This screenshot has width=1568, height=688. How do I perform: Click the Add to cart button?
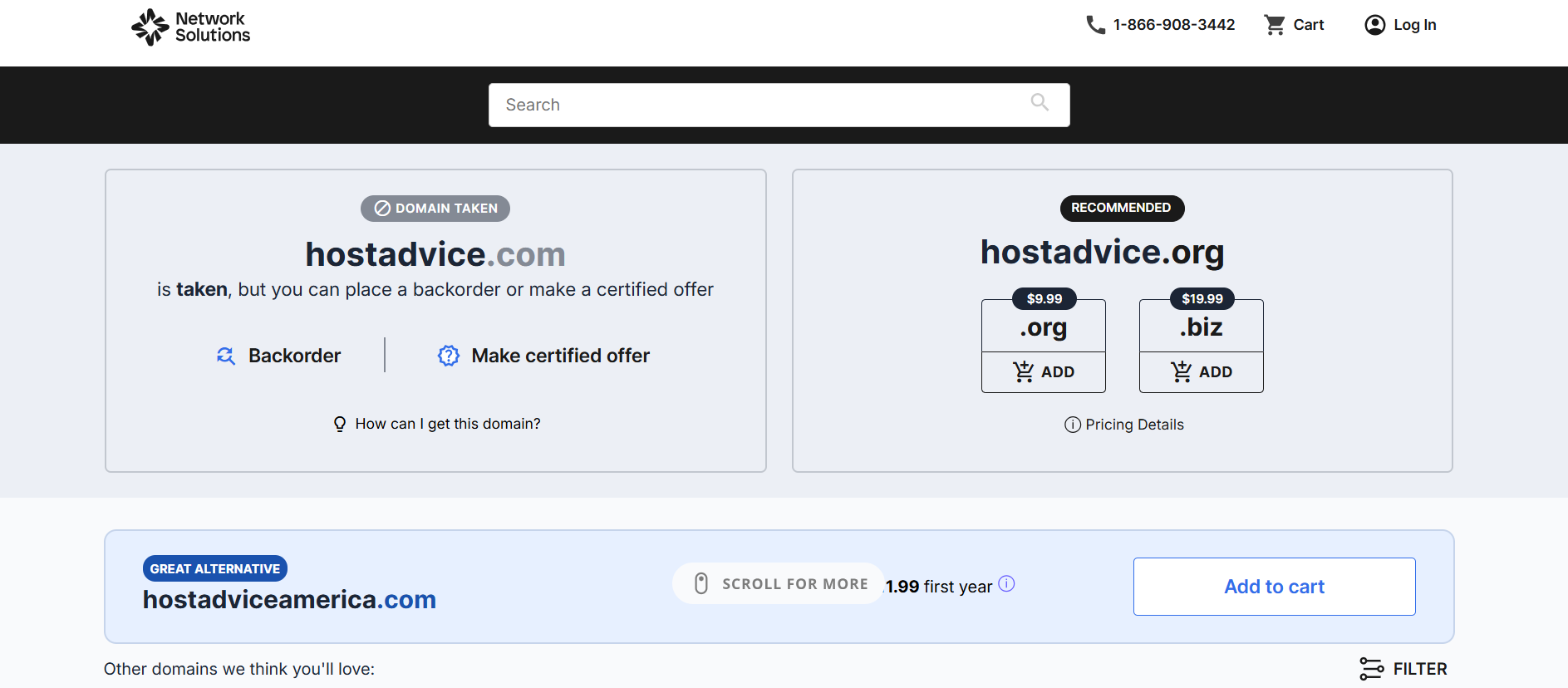1274,587
